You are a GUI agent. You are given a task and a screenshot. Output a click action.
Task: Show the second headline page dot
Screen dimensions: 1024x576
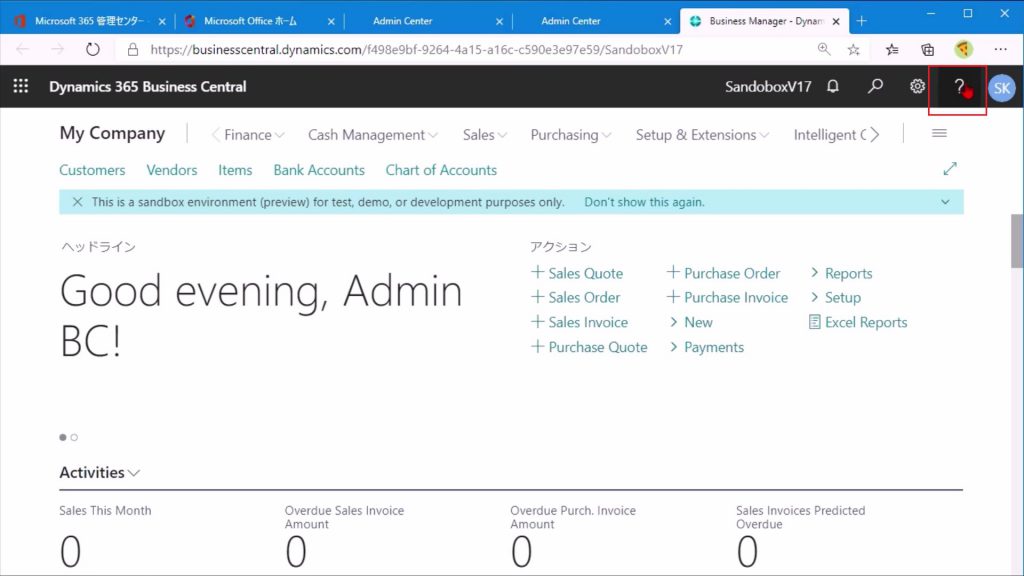click(x=74, y=438)
